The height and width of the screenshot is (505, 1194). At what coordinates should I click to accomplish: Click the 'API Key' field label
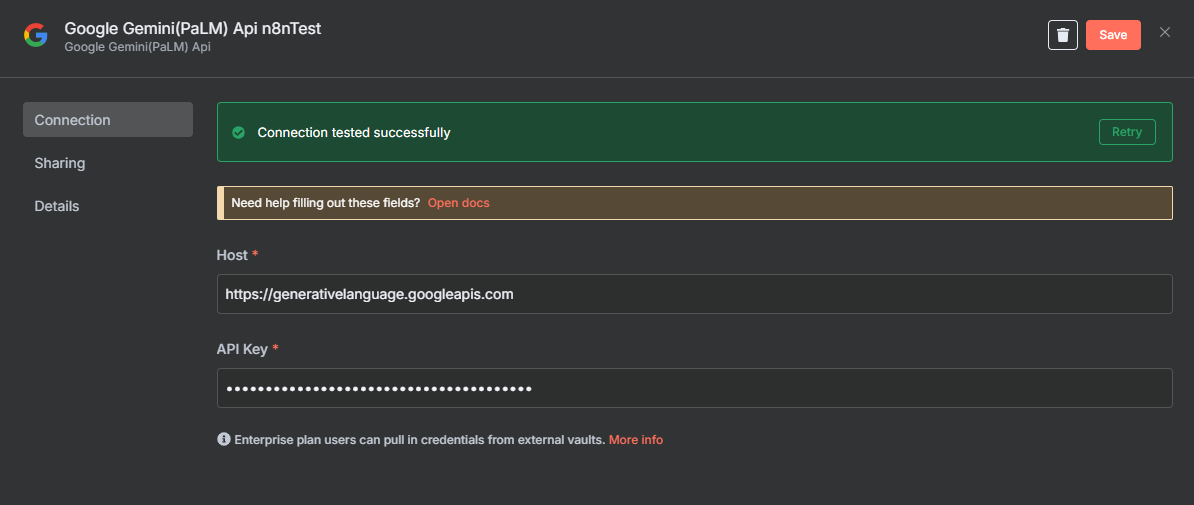242,350
